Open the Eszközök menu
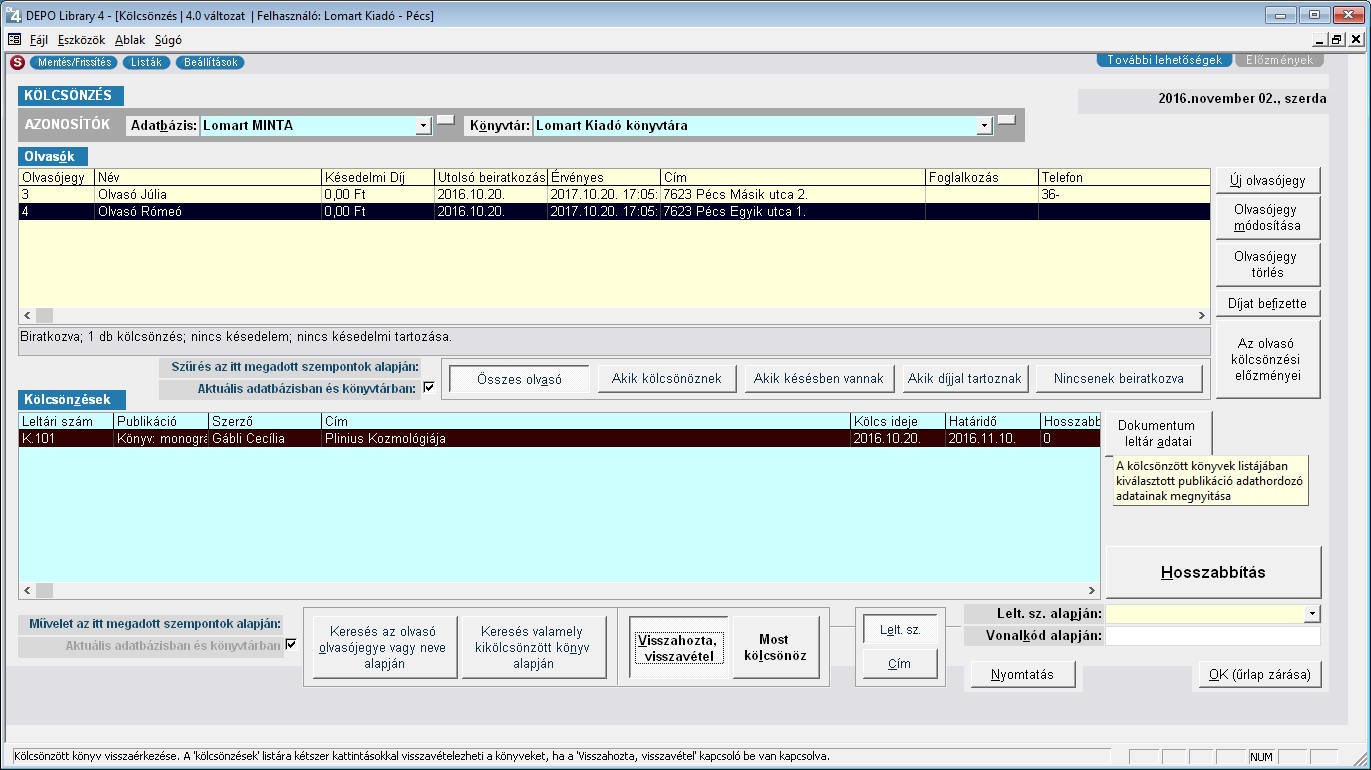The image size is (1371, 770). click(x=81, y=40)
